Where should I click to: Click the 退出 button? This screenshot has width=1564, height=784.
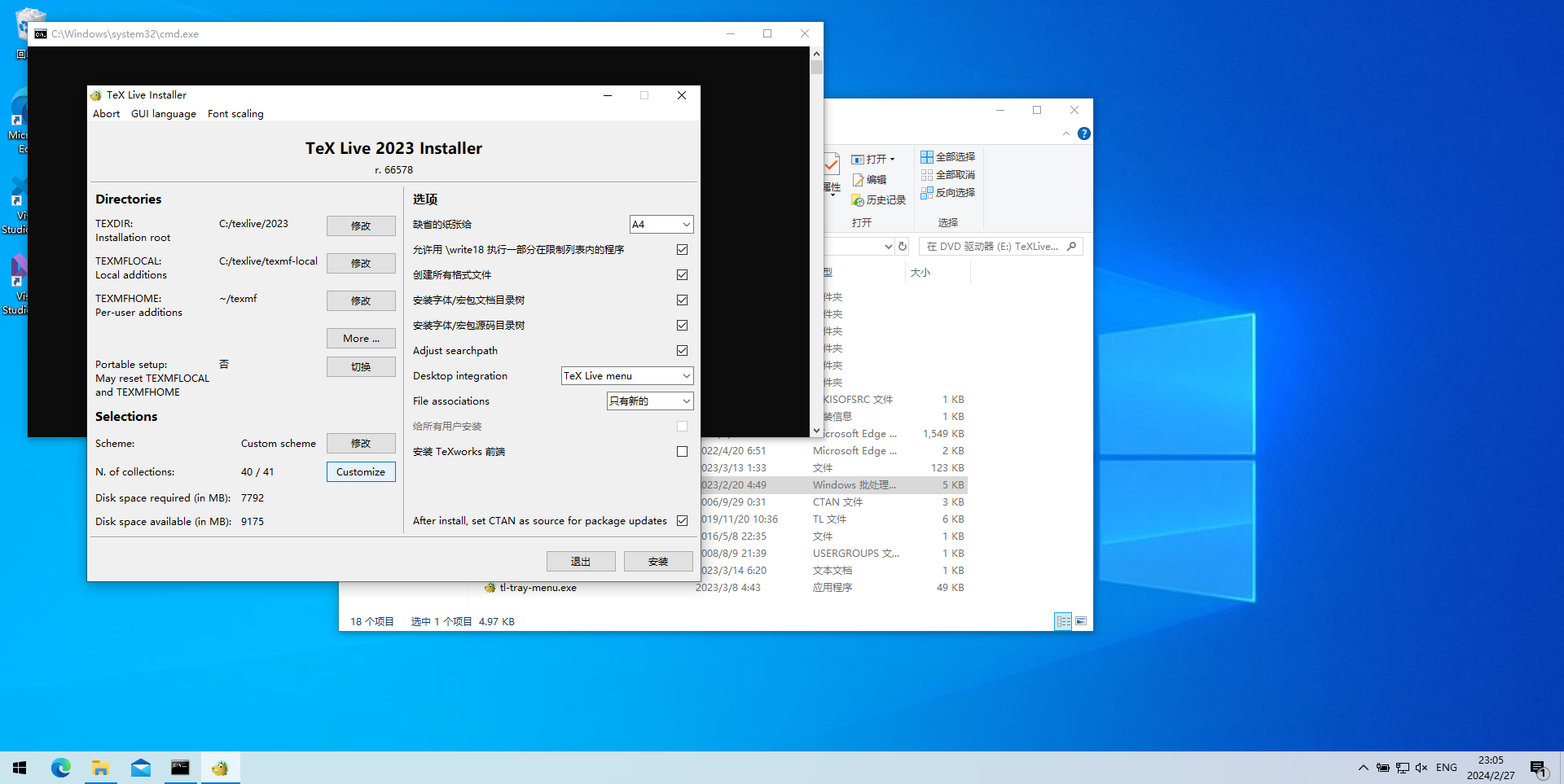tap(581, 562)
